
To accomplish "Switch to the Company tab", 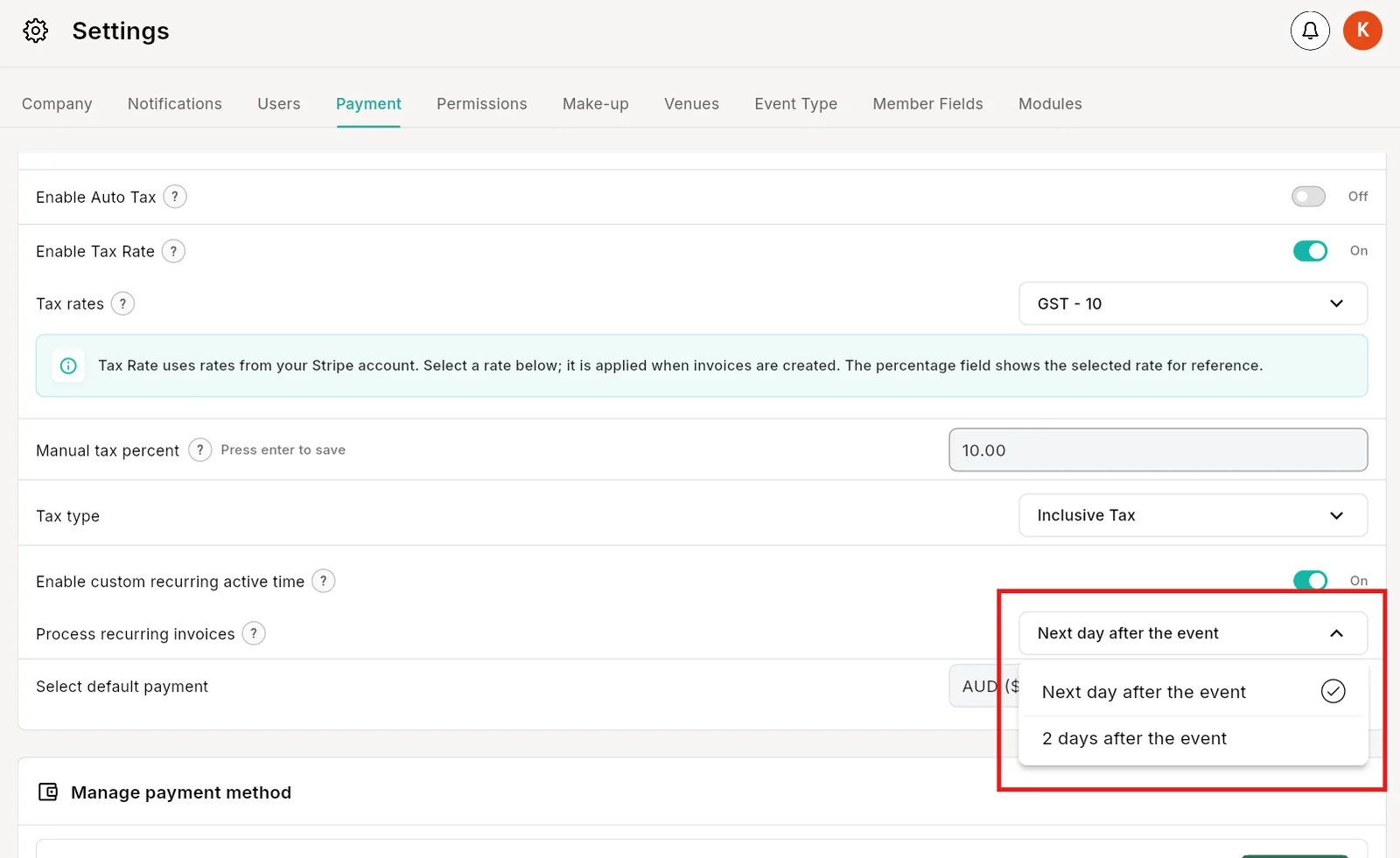I will click(x=57, y=103).
